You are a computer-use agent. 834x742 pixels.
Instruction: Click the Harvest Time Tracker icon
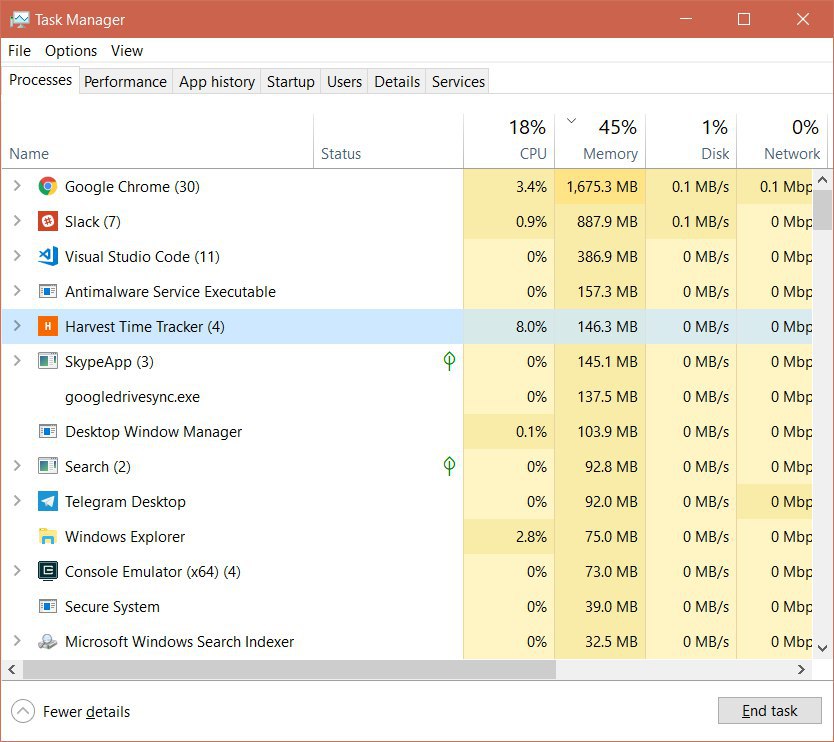(48, 327)
